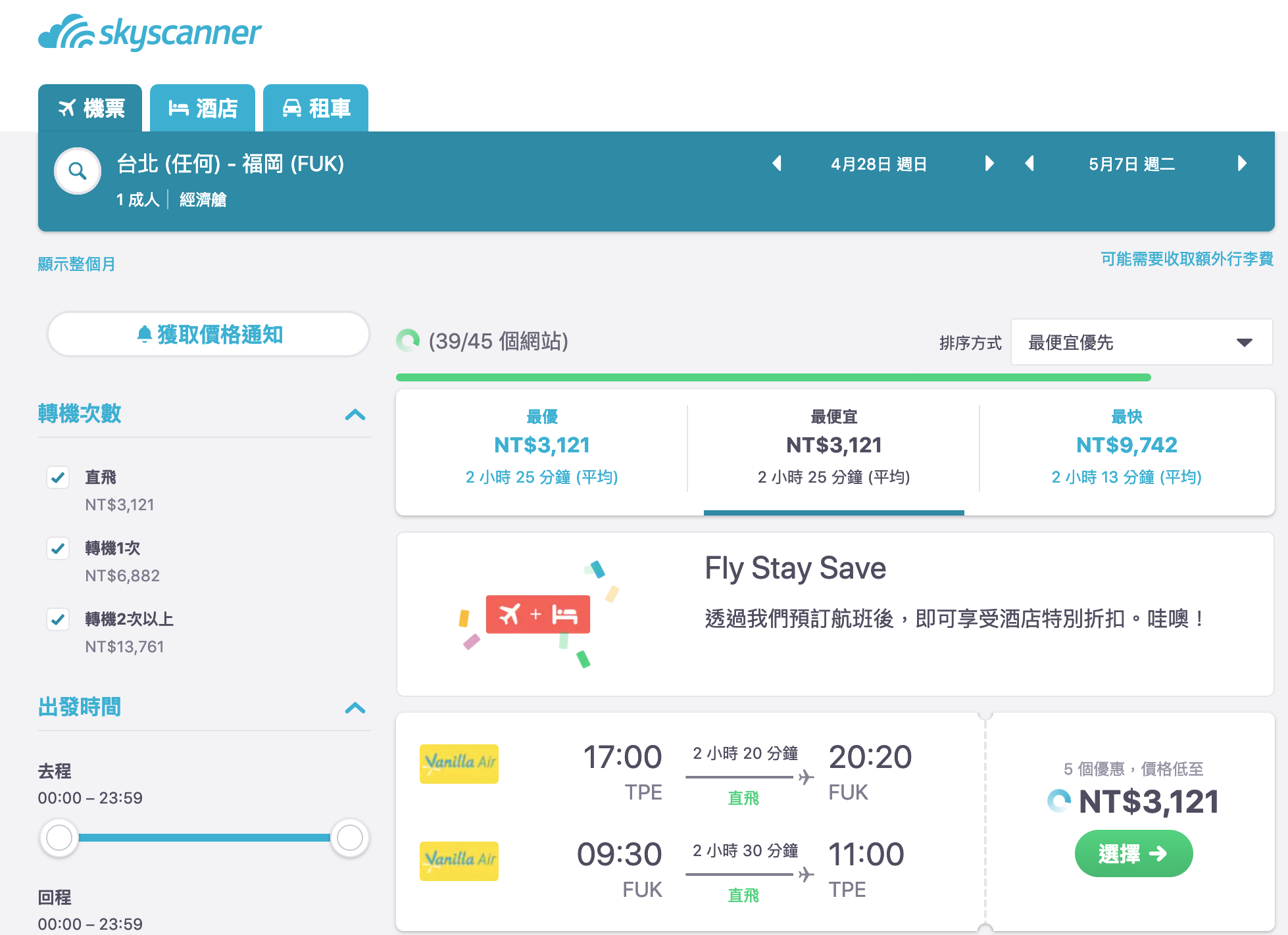1288x935 pixels.
Task: Open 可能需要收取額外行李費 baggage fee link
Action: coord(1187,259)
